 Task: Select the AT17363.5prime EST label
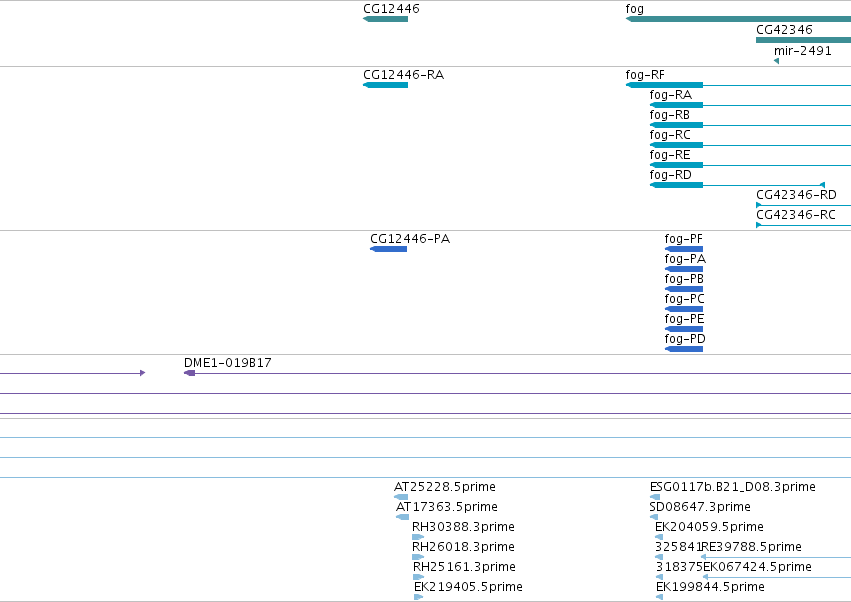coord(447,507)
